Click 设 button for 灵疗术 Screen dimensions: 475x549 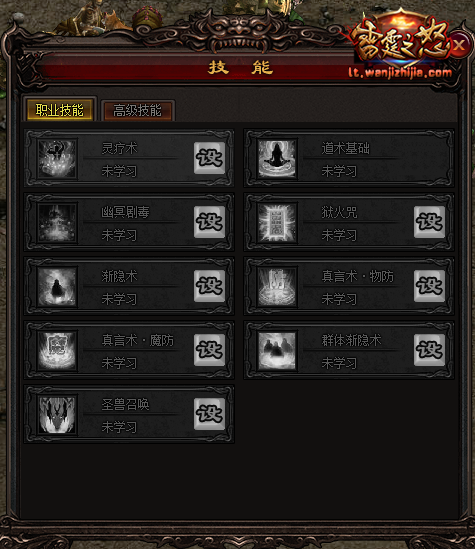[x=209, y=158]
